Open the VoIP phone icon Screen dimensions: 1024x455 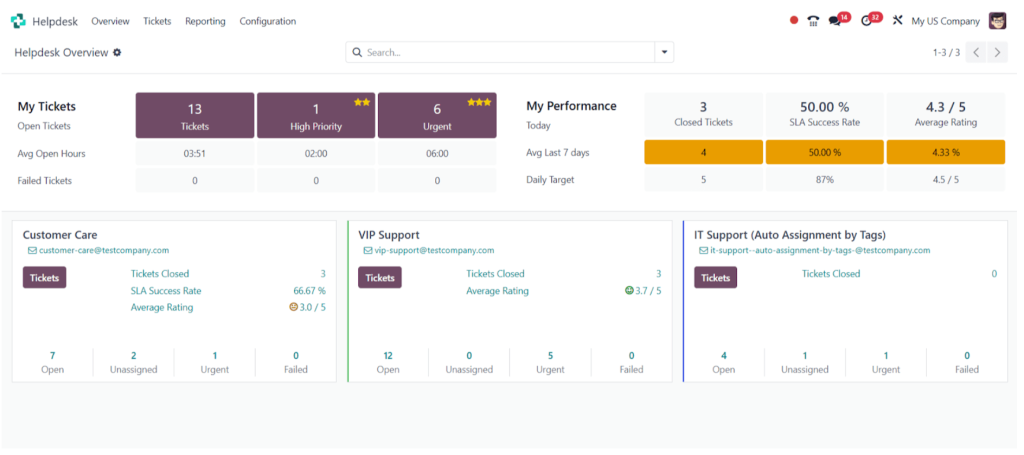click(813, 21)
